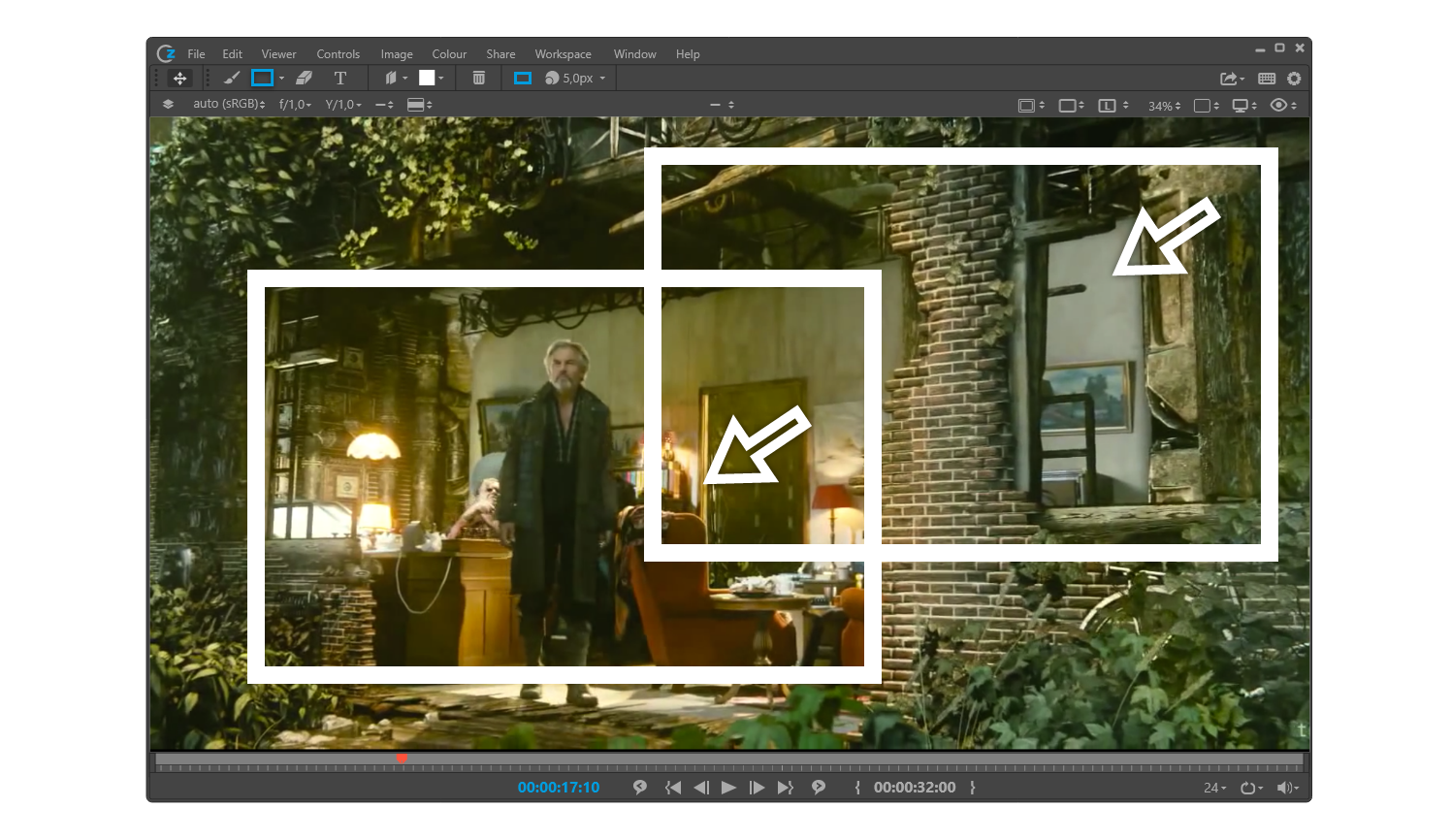
Task: Open the f/1,0 exposure dropdown
Action: 295,105
